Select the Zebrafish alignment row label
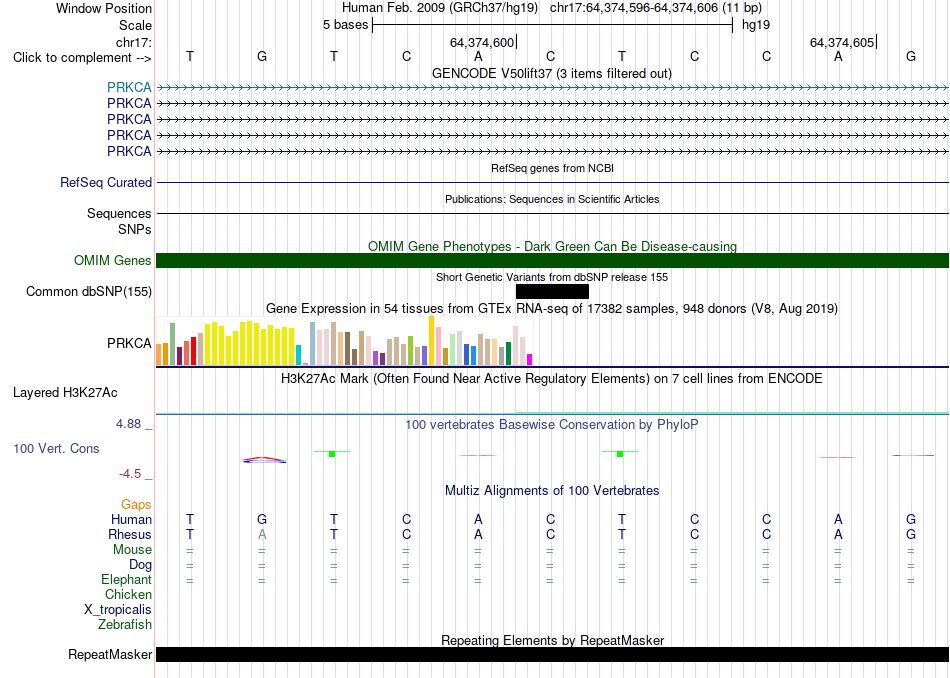This screenshot has height=678, width=950. (125, 624)
